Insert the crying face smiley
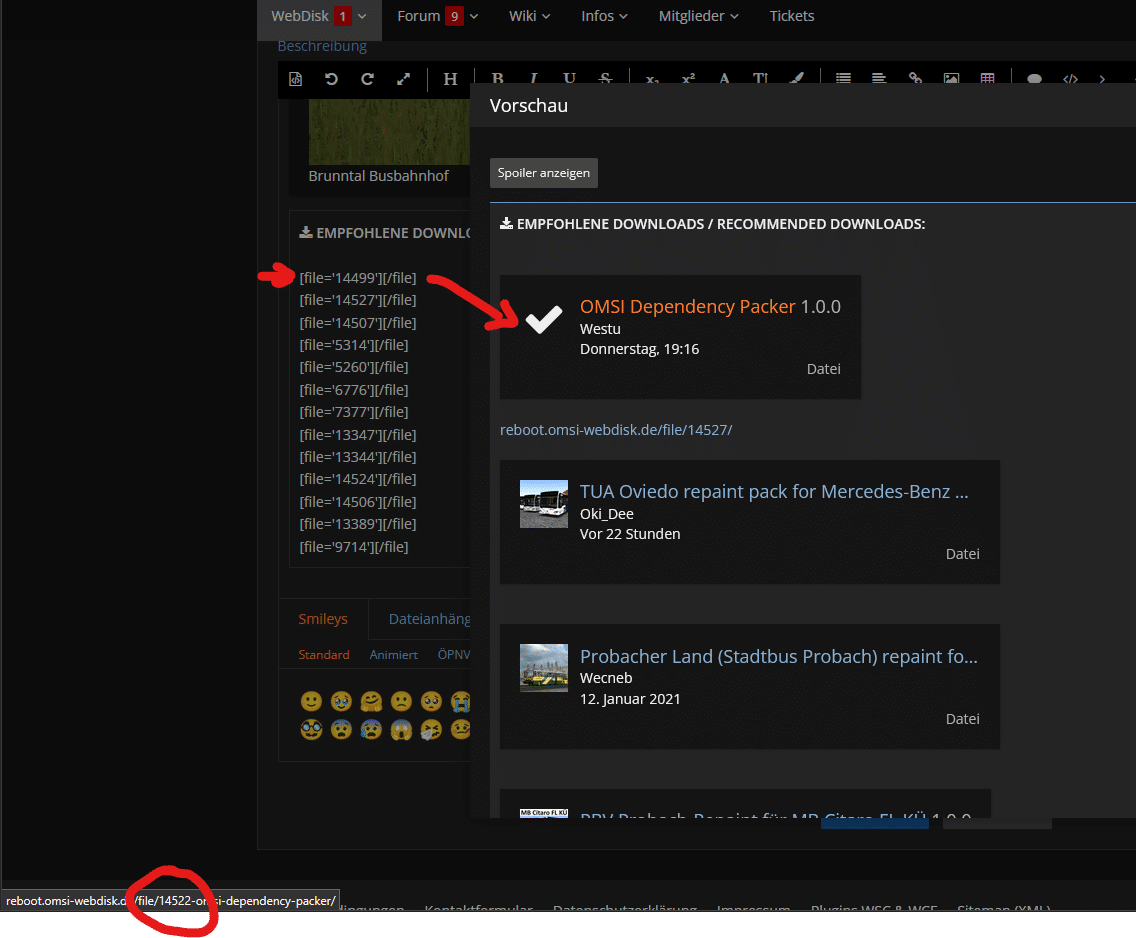Image resolution: width=1136 pixels, height=938 pixels. coord(461,701)
